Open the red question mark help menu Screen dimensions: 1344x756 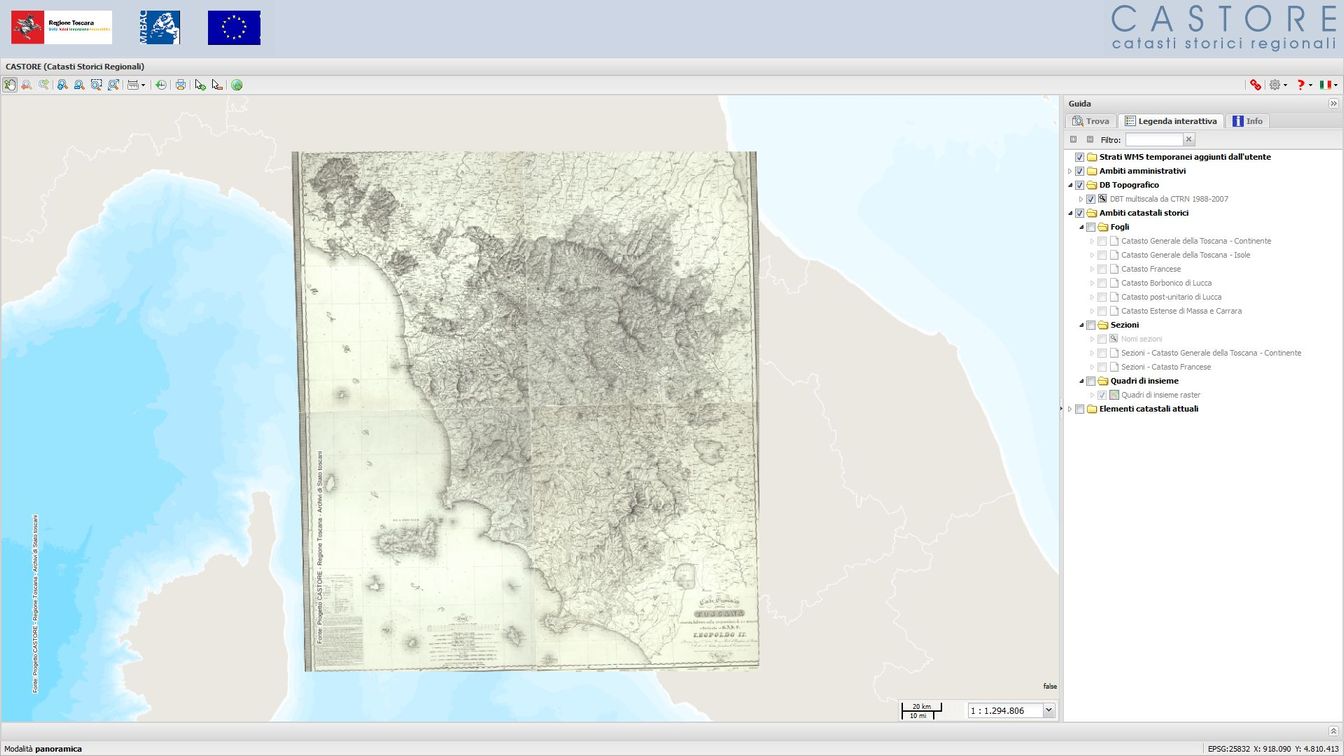pos(1303,85)
